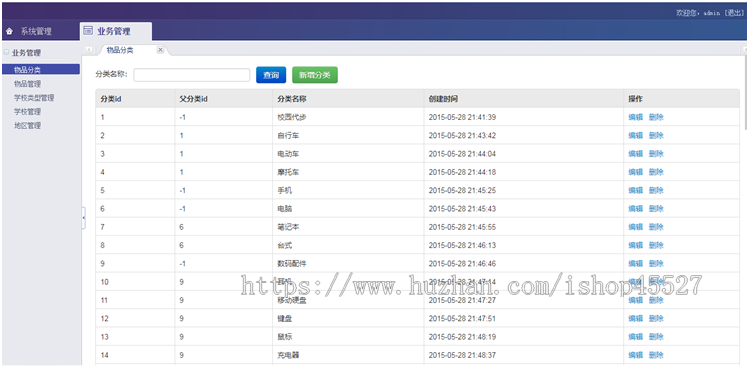The image size is (749, 368).
Task: Open 地区管理 in the sidebar
Action: point(27,126)
